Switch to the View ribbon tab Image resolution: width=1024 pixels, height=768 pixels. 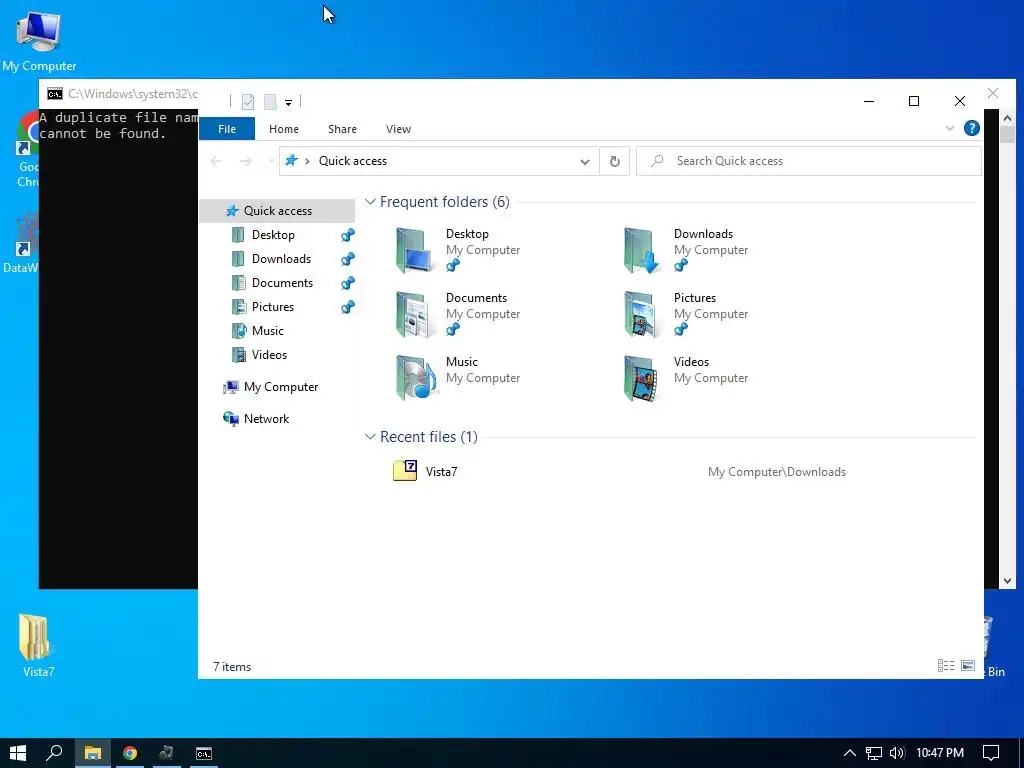tap(398, 129)
